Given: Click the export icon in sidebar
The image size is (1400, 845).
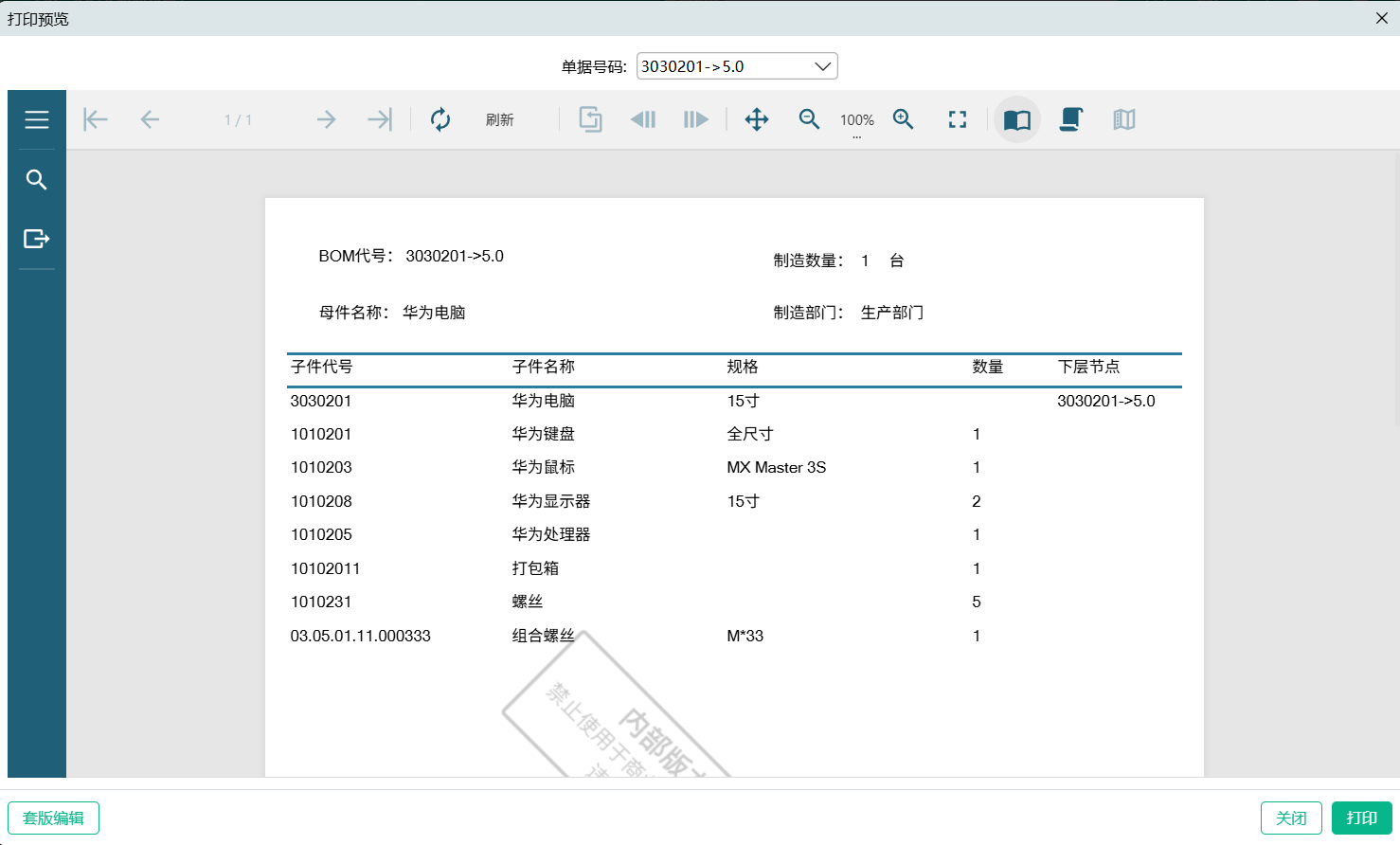Looking at the screenshot, I should pyautogui.click(x=37, y=239).
